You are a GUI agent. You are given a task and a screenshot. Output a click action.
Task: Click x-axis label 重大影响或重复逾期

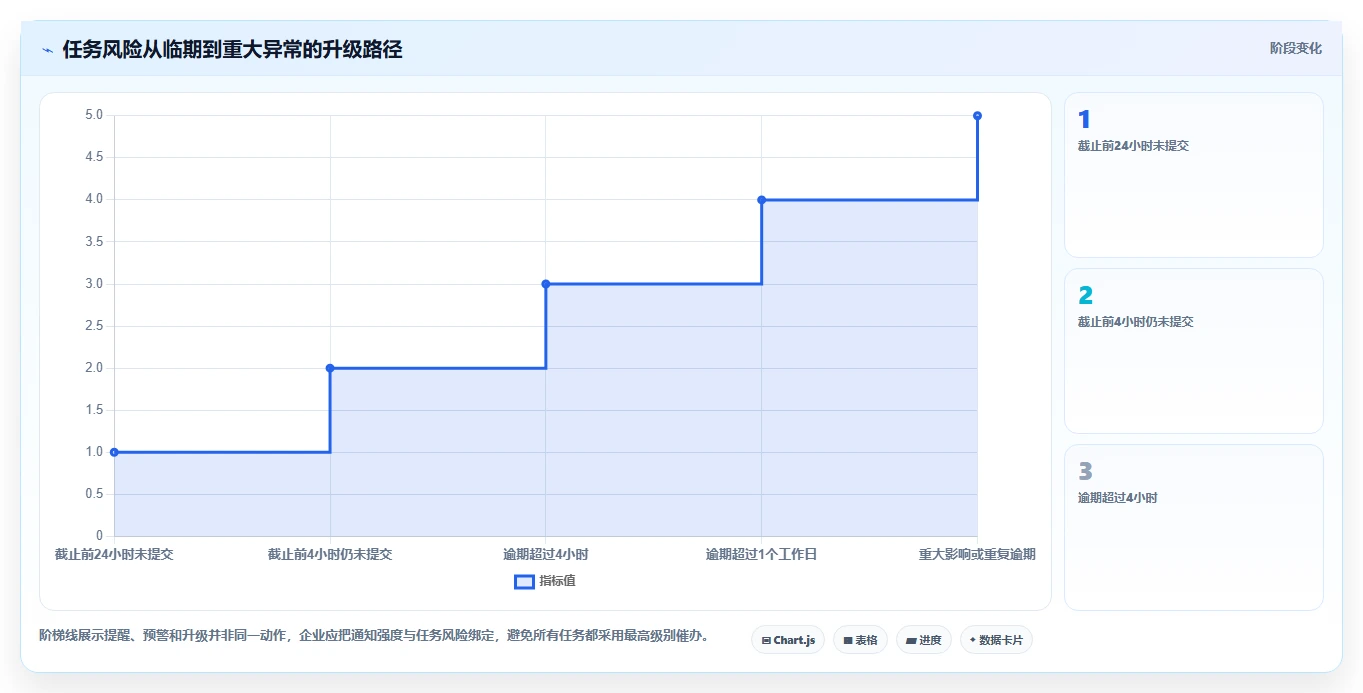pos(977,554)
